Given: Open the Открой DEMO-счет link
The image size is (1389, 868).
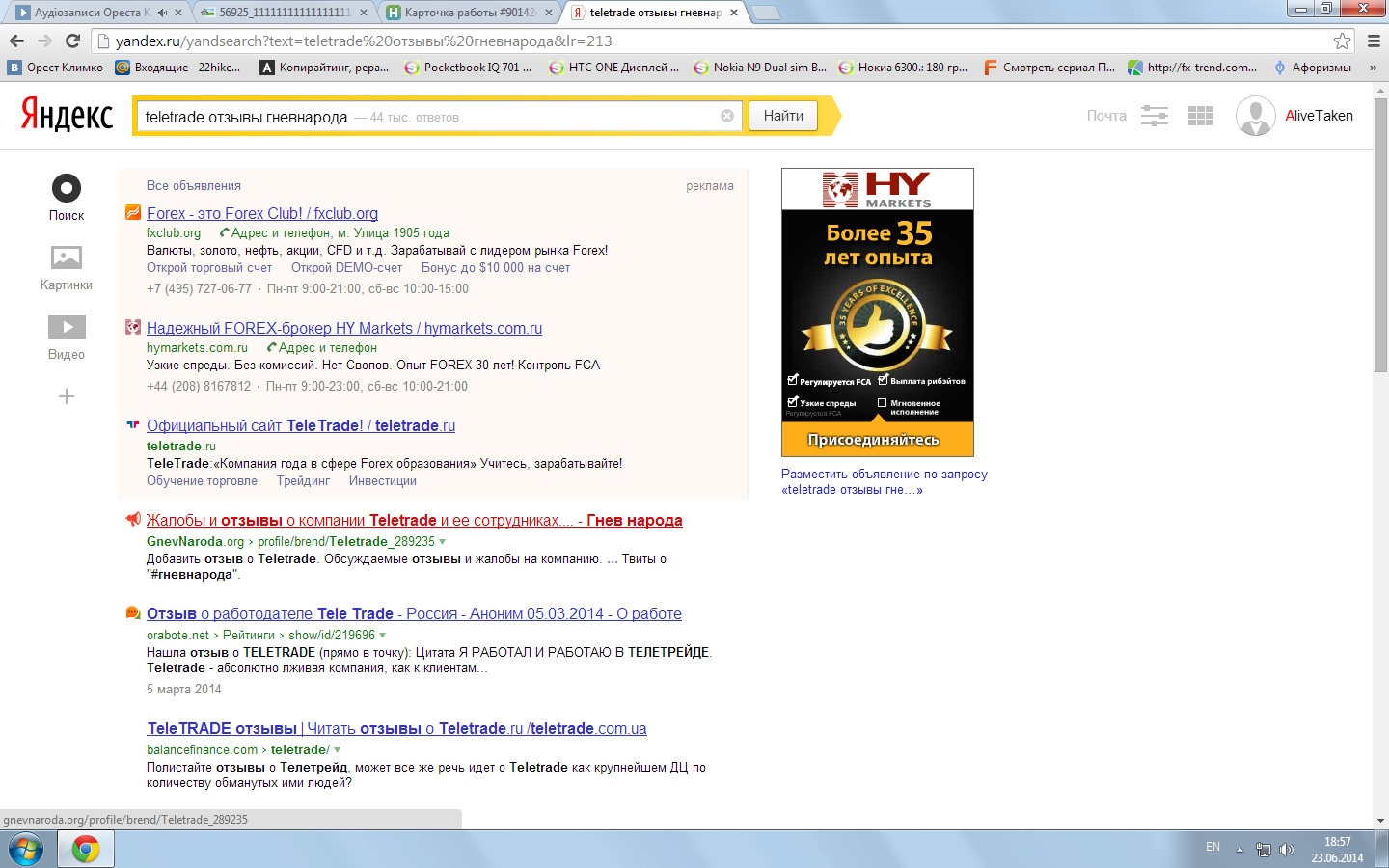Looking at the screenshot, I should pyautogui.click(x=347, y=268).
